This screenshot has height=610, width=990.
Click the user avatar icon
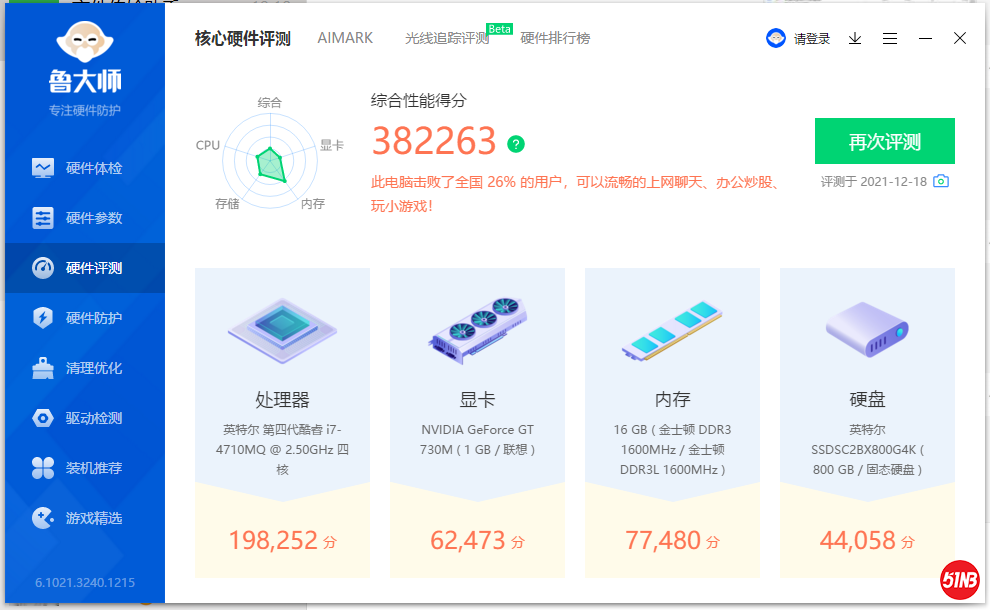[x=775, y=39]
